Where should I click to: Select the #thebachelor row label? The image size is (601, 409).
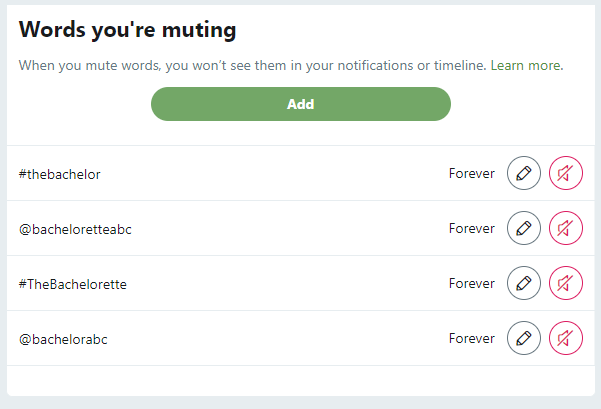(x=59, y=174)
